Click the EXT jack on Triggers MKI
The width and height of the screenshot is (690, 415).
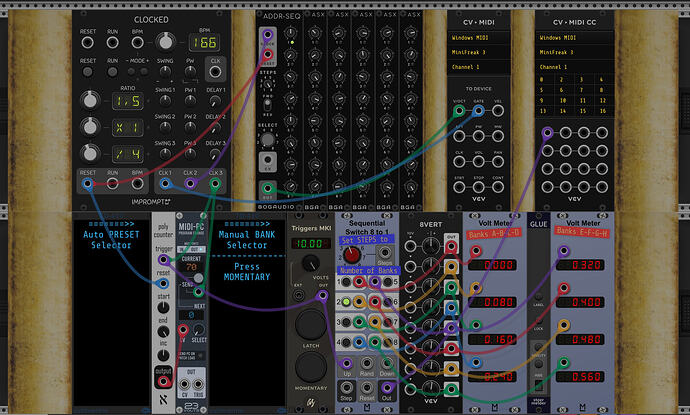(x=298, y=295)
